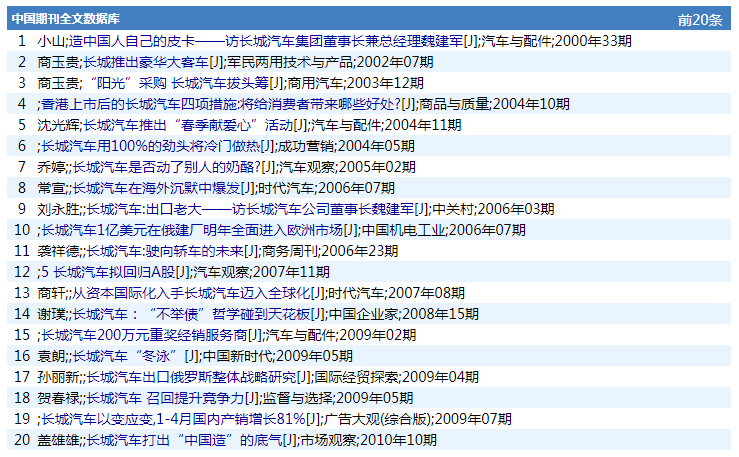Open link 长城汽车出口俄罗斯整体战略研究
This screenshot has width=739, height=457.
pos(191,377)
